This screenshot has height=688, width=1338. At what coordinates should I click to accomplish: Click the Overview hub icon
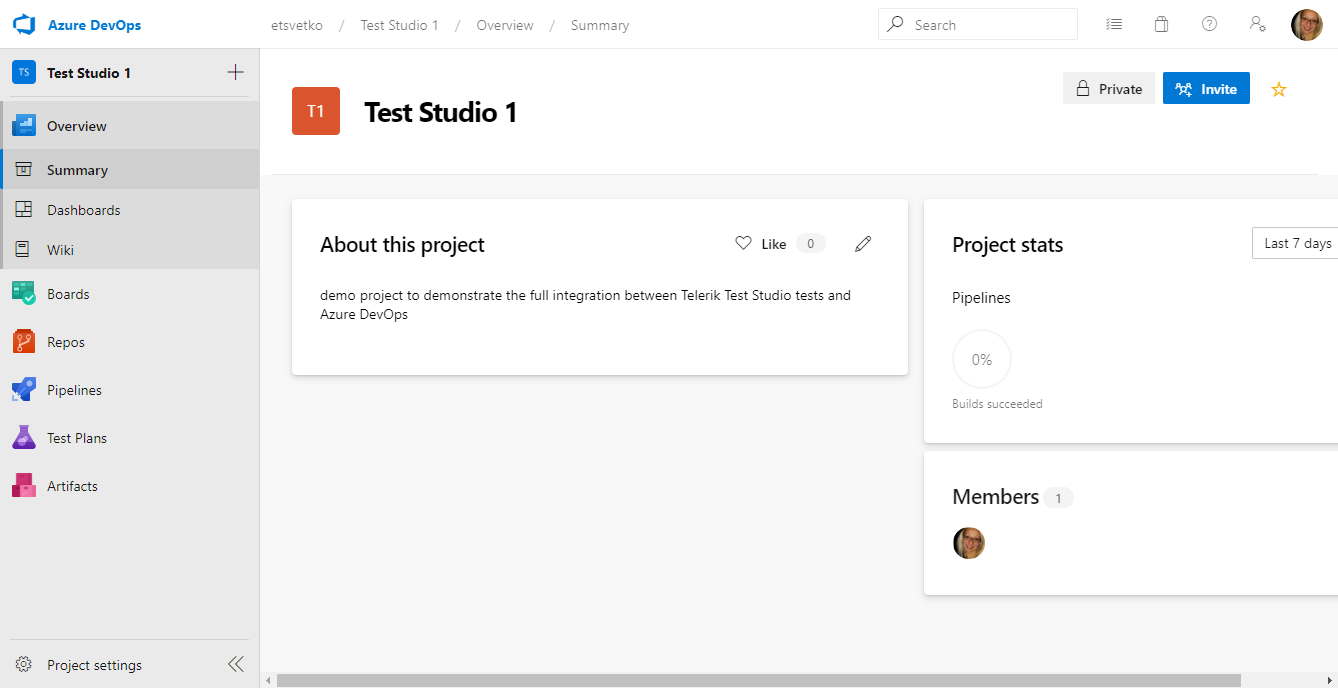[24, 126]
